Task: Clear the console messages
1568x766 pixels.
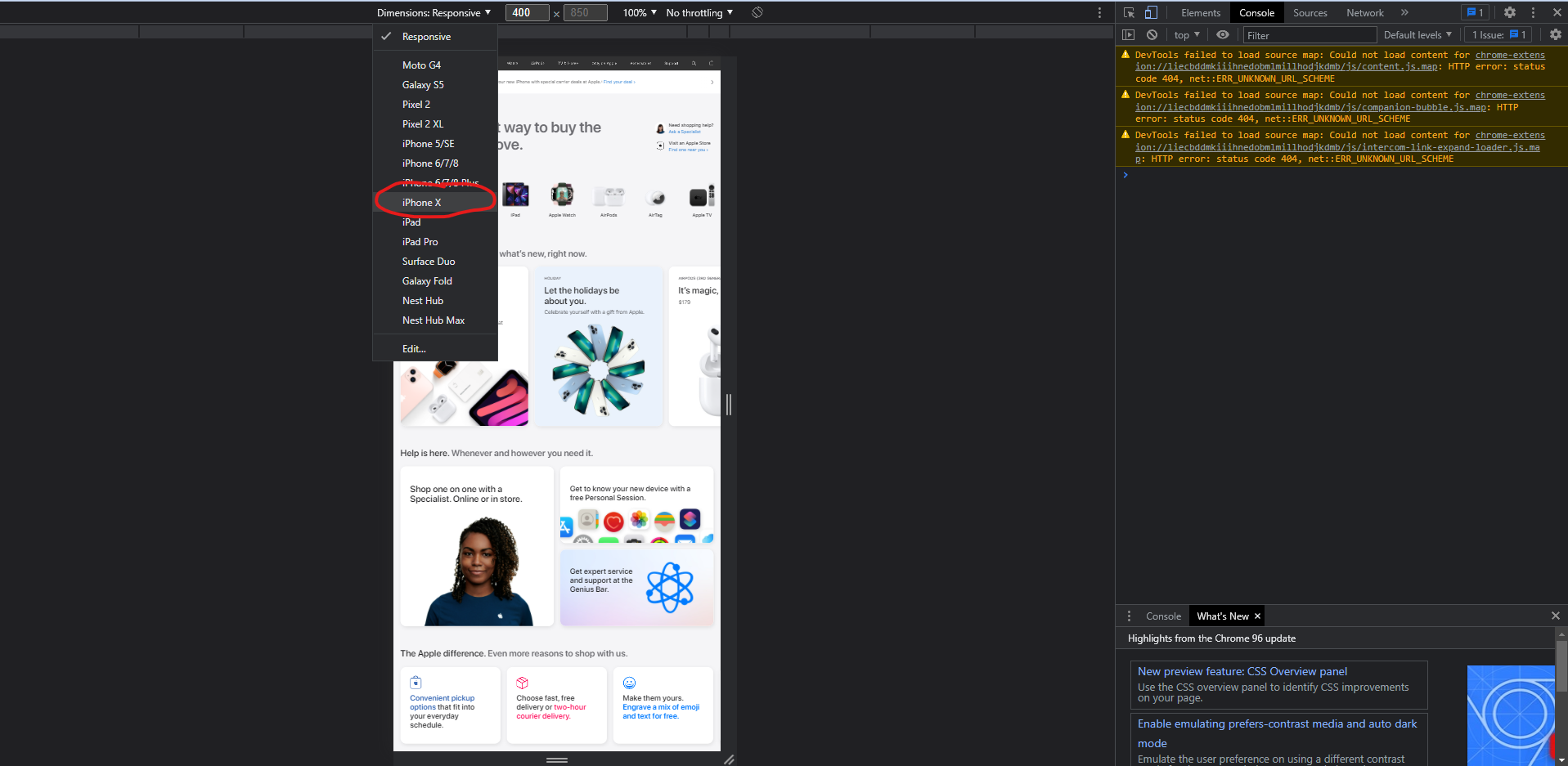Action: pos(1152,35)
